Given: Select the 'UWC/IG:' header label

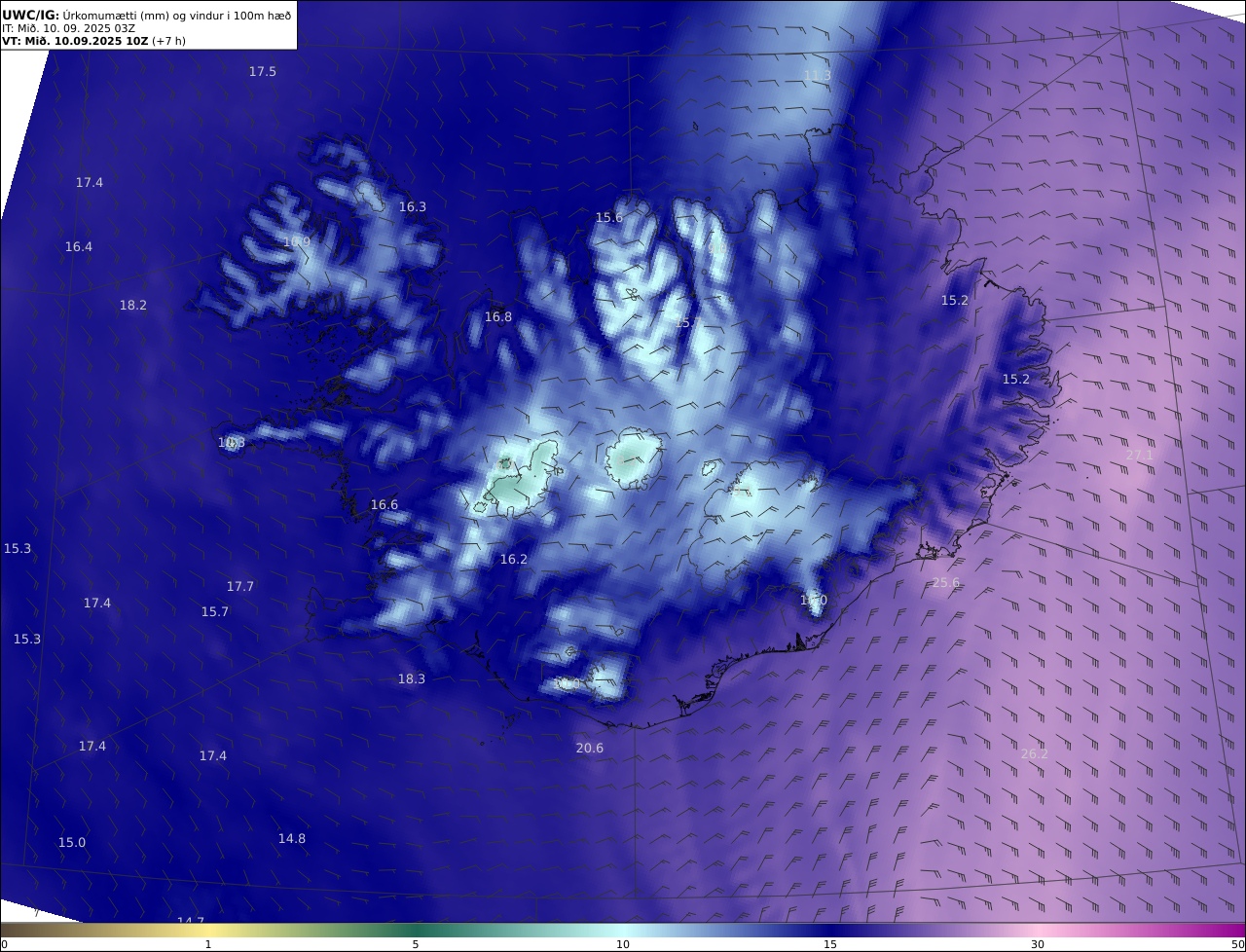Looking at the screenshot, I should pos(31,16).
